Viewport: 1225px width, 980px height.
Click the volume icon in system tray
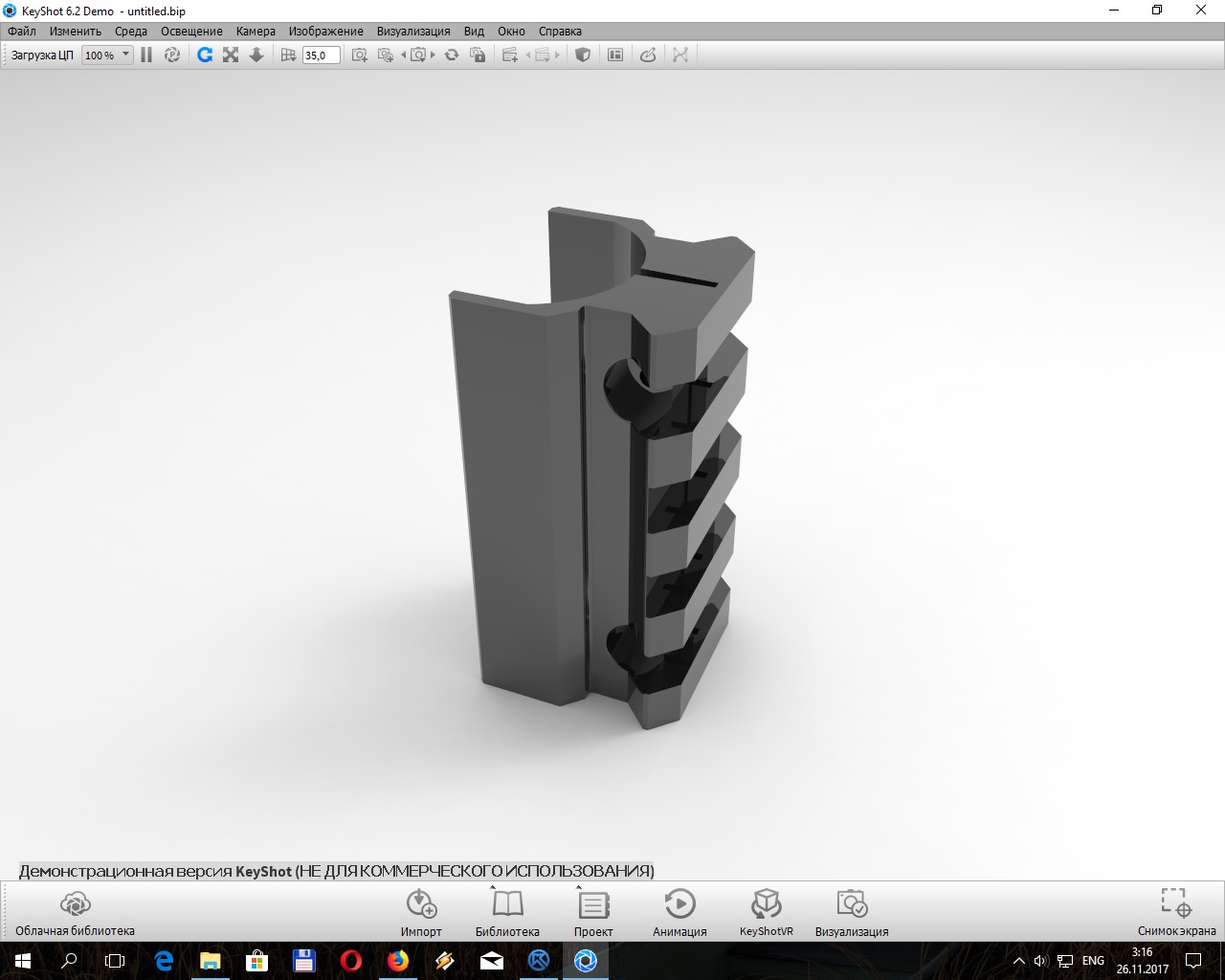[1041, 961]
